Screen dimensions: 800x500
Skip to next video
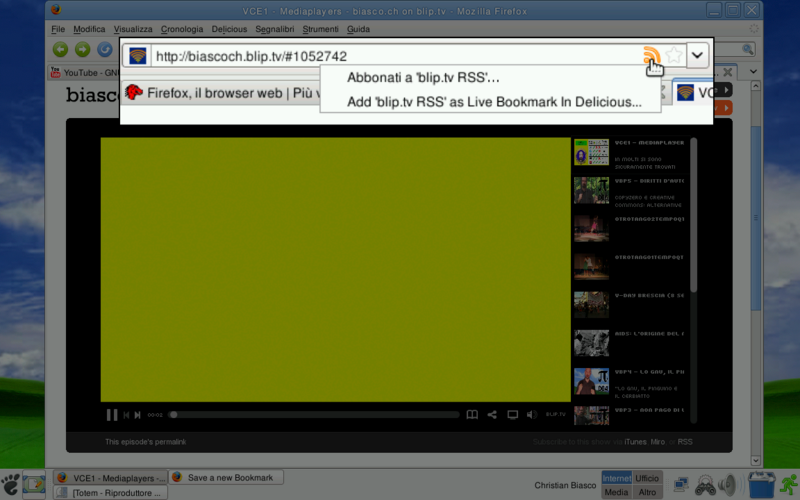coord(138,415)
